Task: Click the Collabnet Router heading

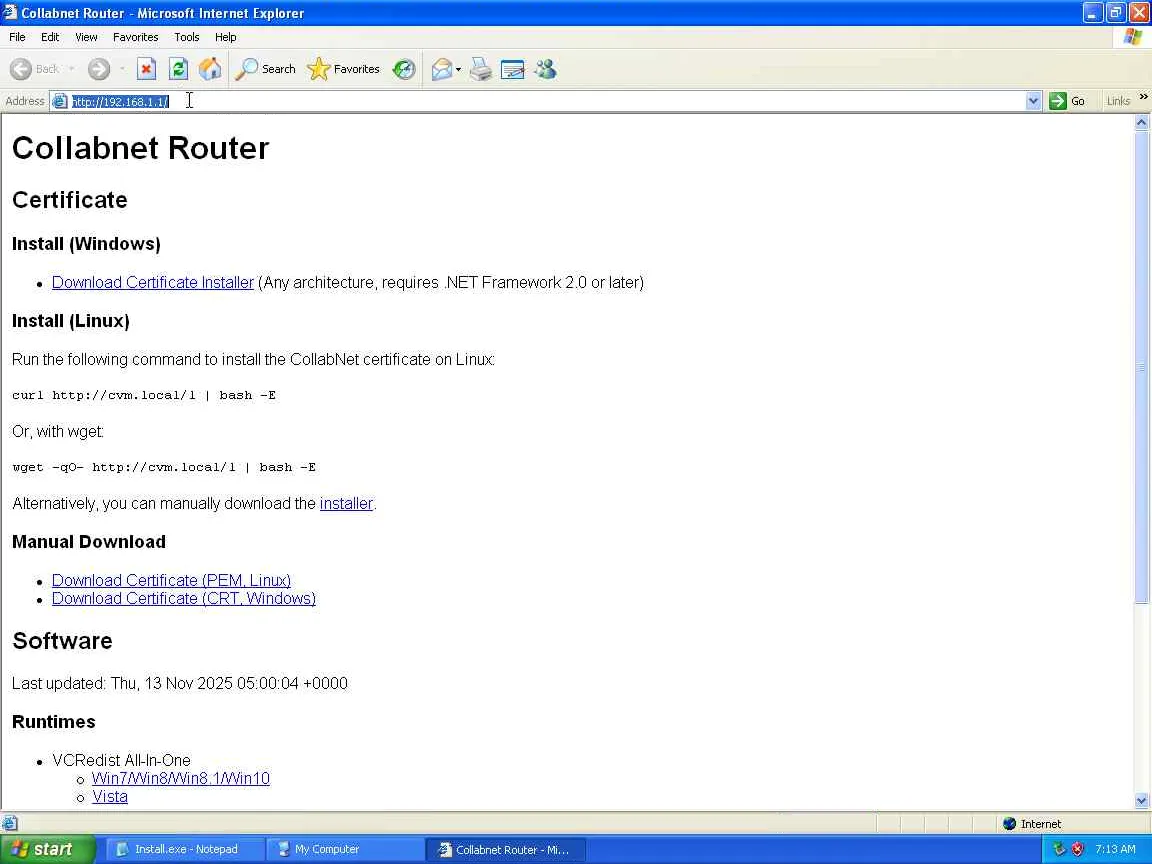Action: [140, 148]
